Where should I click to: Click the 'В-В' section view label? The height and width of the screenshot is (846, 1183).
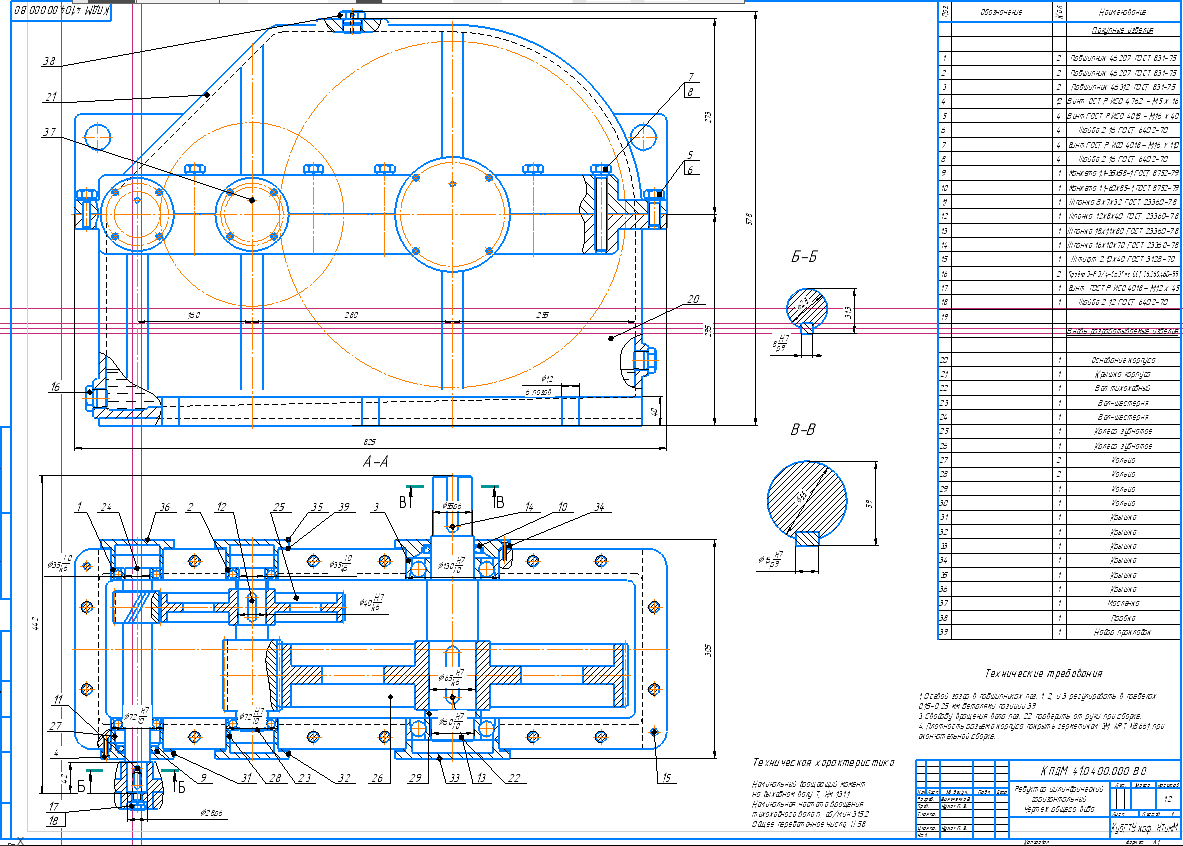[803, 429]
